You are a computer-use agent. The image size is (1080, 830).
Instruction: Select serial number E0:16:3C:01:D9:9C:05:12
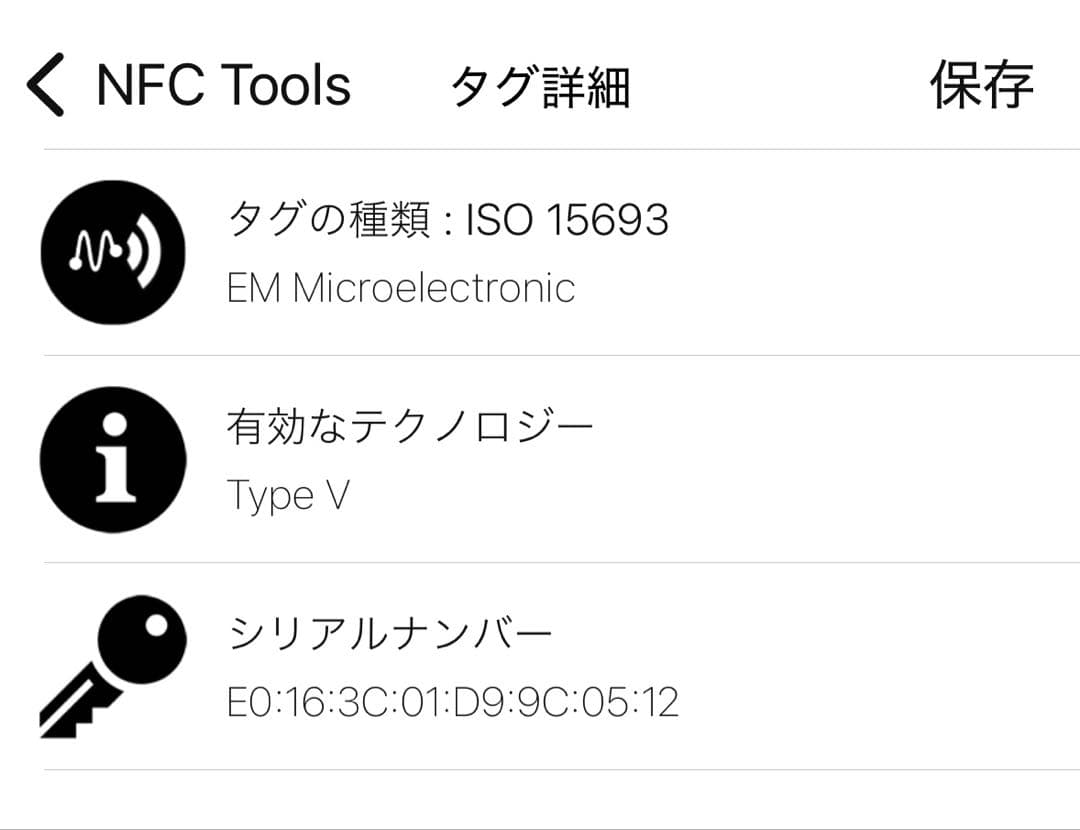(x=453, y=702)
